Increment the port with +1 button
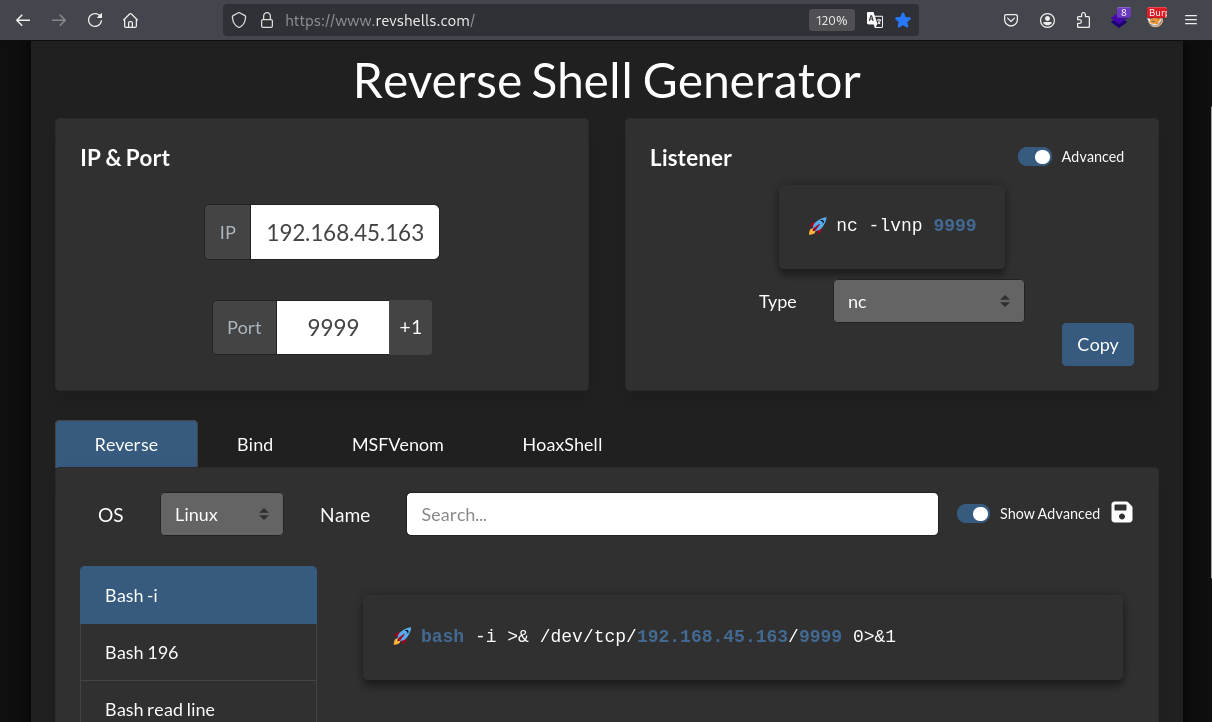1212x722 pixels. (411, 327)
